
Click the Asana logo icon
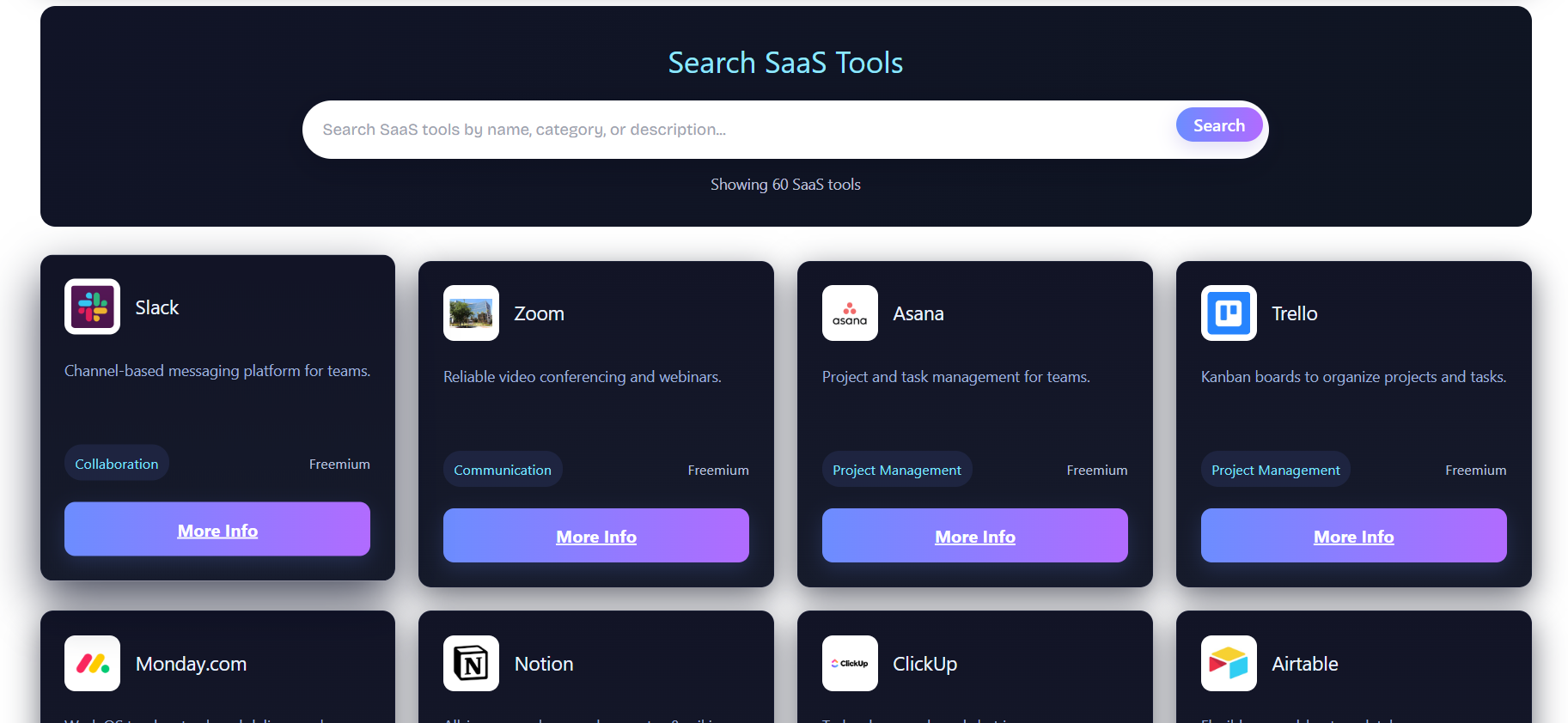[850, 313]
